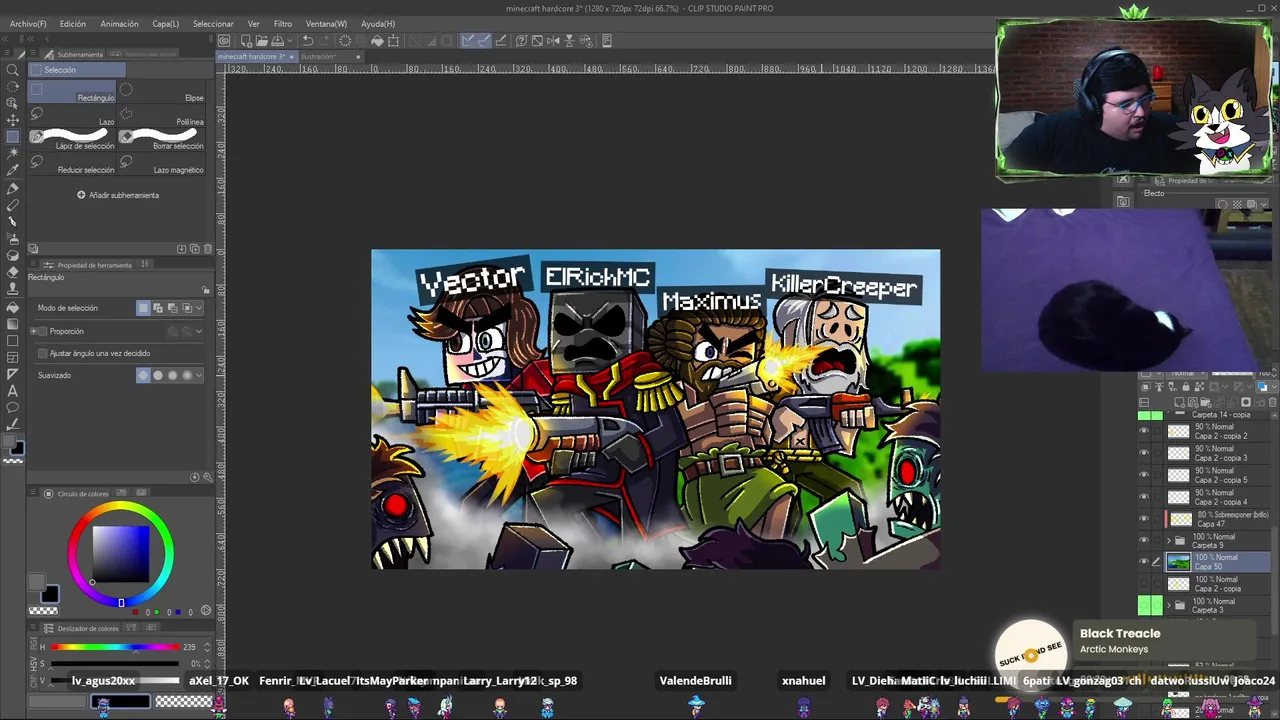Click the transparent color checker swatch below wheel
Screen dimensions: 1280x720
point(43,610)
